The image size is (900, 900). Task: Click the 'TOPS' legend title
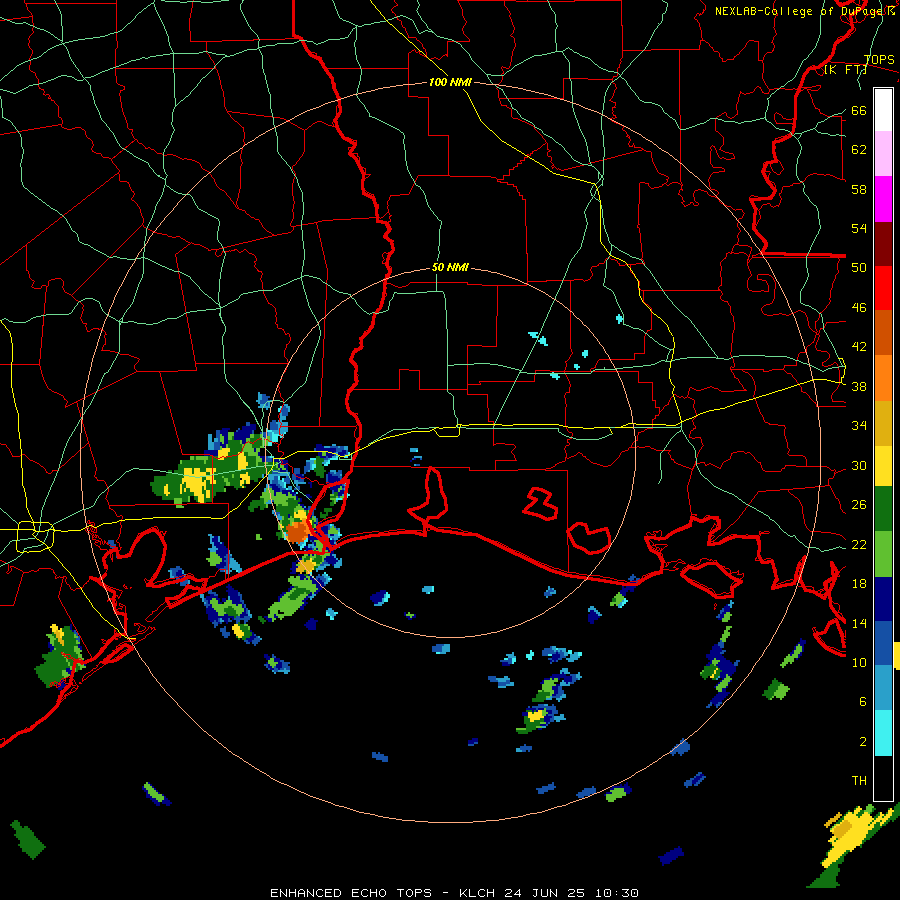(879, 59)
